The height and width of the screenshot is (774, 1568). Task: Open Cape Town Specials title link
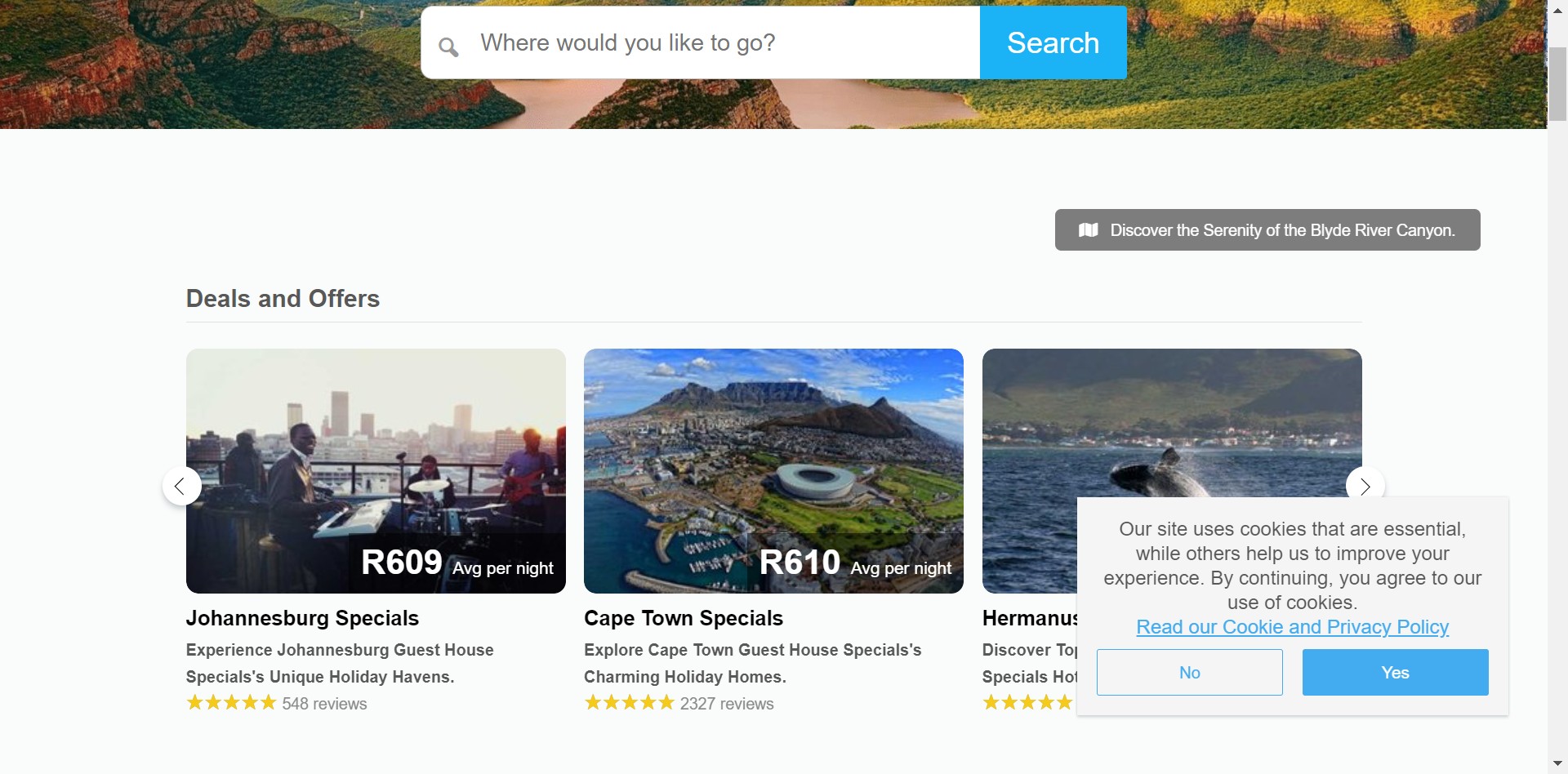pyautogui.click(x=683, y=619)
